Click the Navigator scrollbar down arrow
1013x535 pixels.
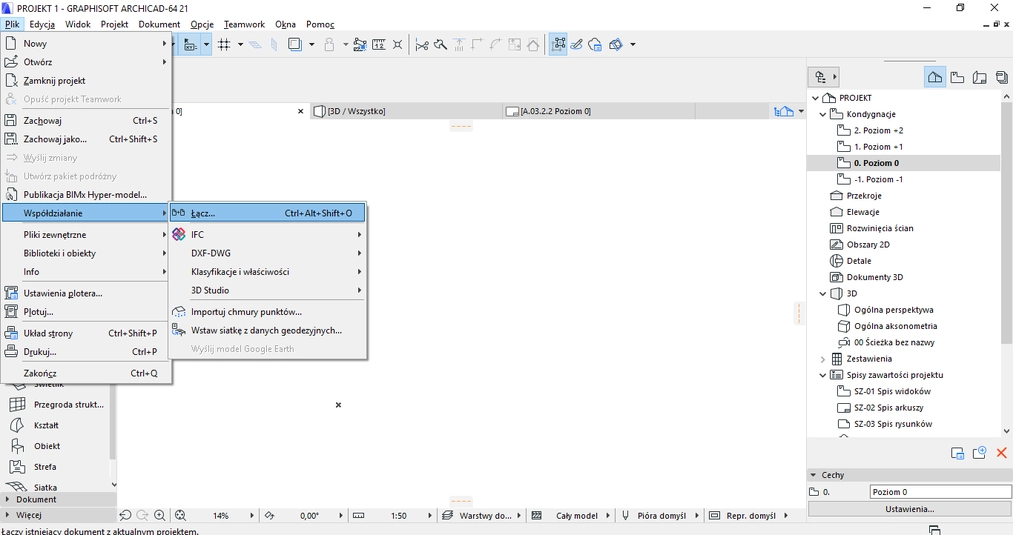(x=1007, y=431)
